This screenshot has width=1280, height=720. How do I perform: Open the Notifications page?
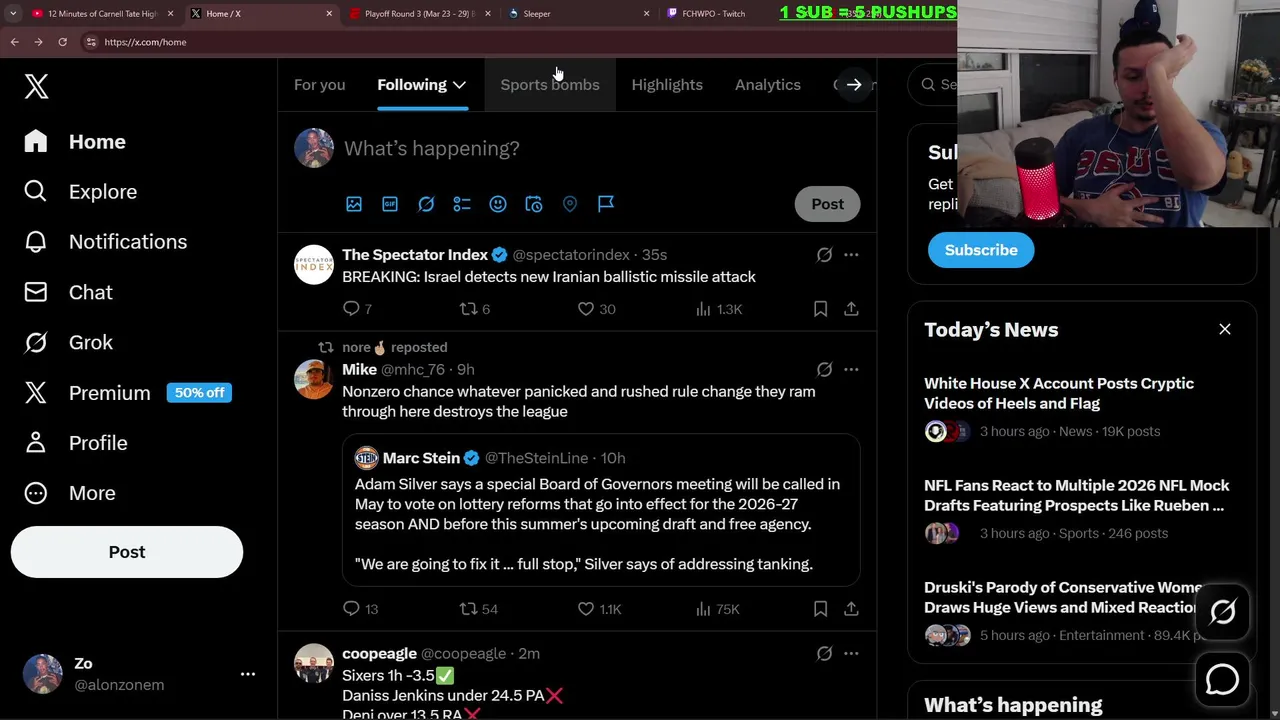105,242
